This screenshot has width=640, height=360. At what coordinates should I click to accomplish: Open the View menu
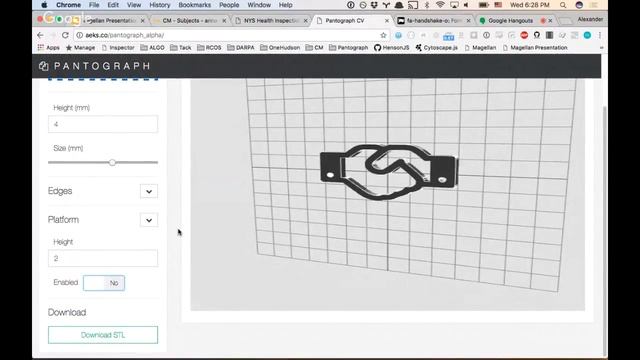pos(134,5)
